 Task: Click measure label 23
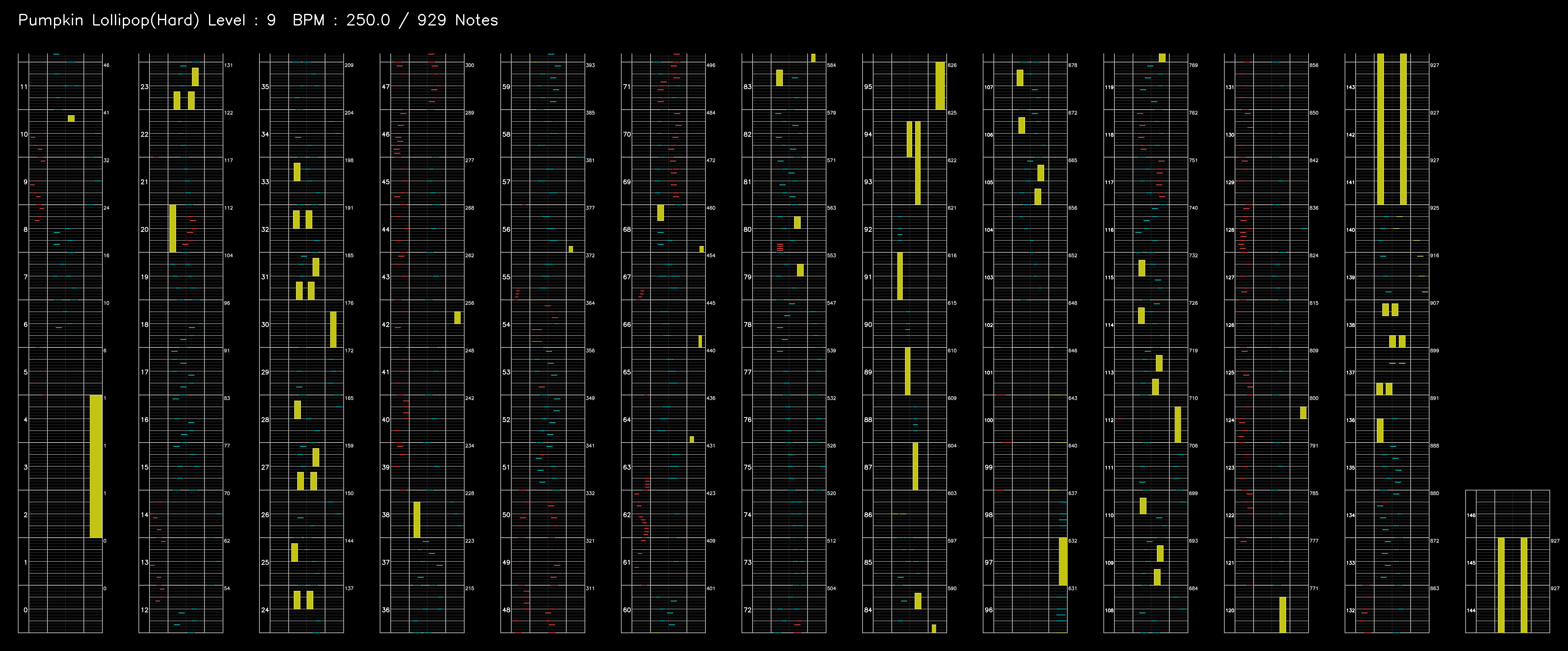[144, 86]
